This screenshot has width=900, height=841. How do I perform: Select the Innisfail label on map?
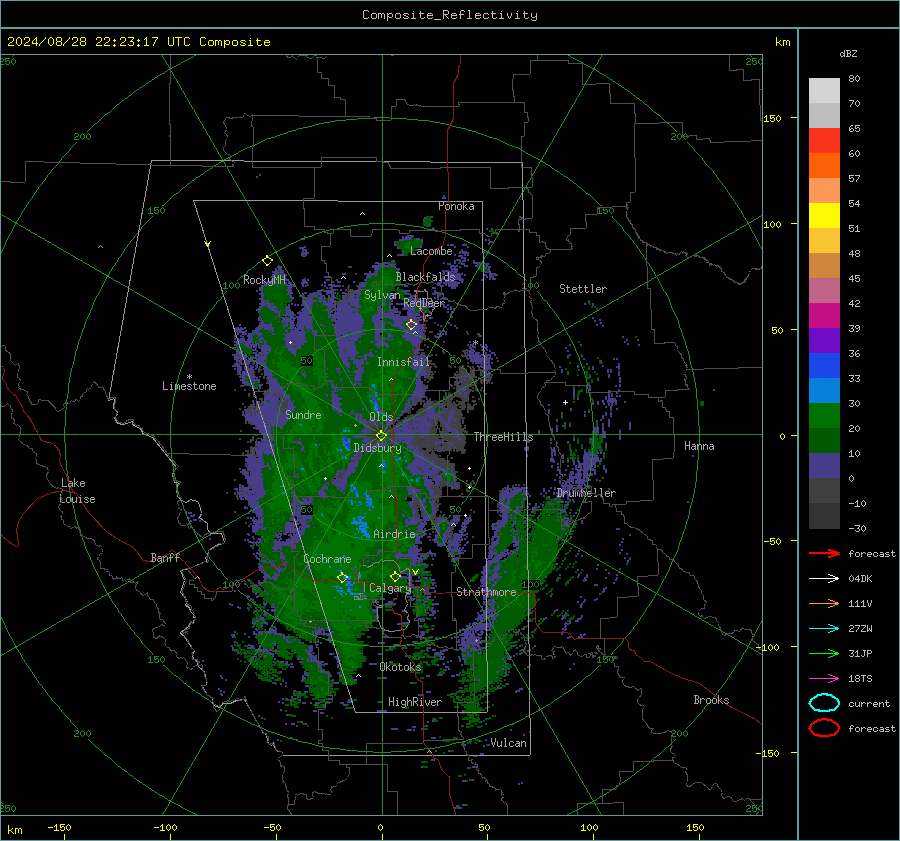[403, 362]
